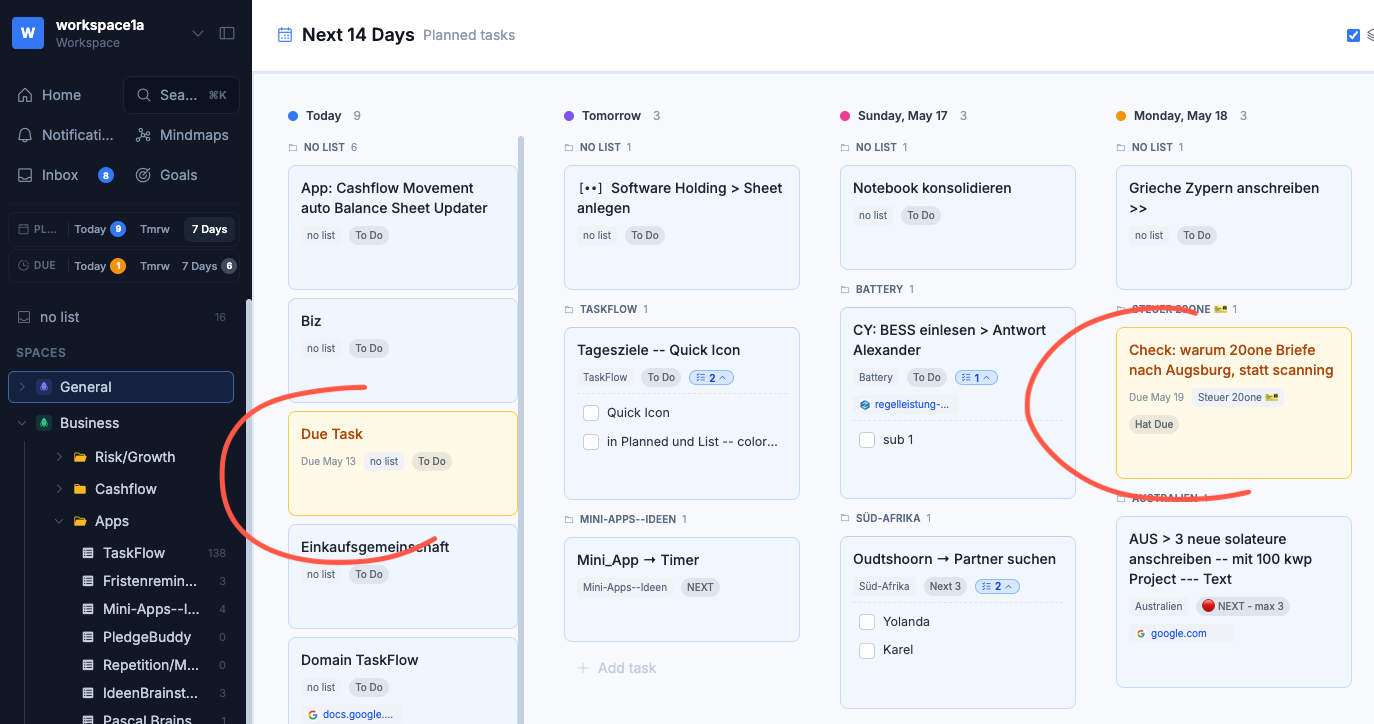The height and width of the screenshot is (724, 1374).
Task: Expand the Cashflow folder chevron
Action: tap(59, 489)
